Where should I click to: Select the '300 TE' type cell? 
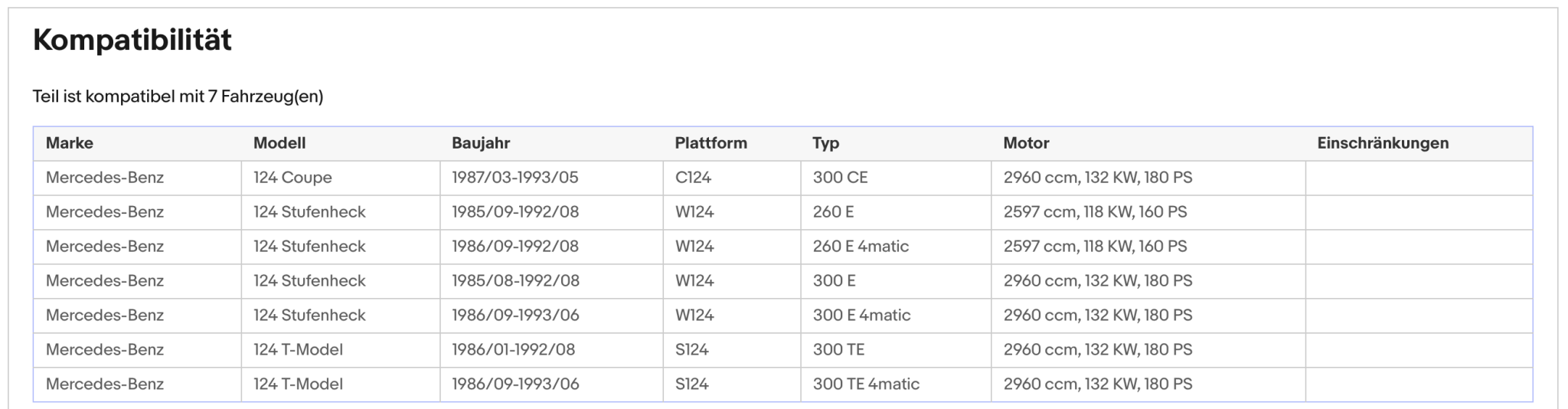pos(896,350)
